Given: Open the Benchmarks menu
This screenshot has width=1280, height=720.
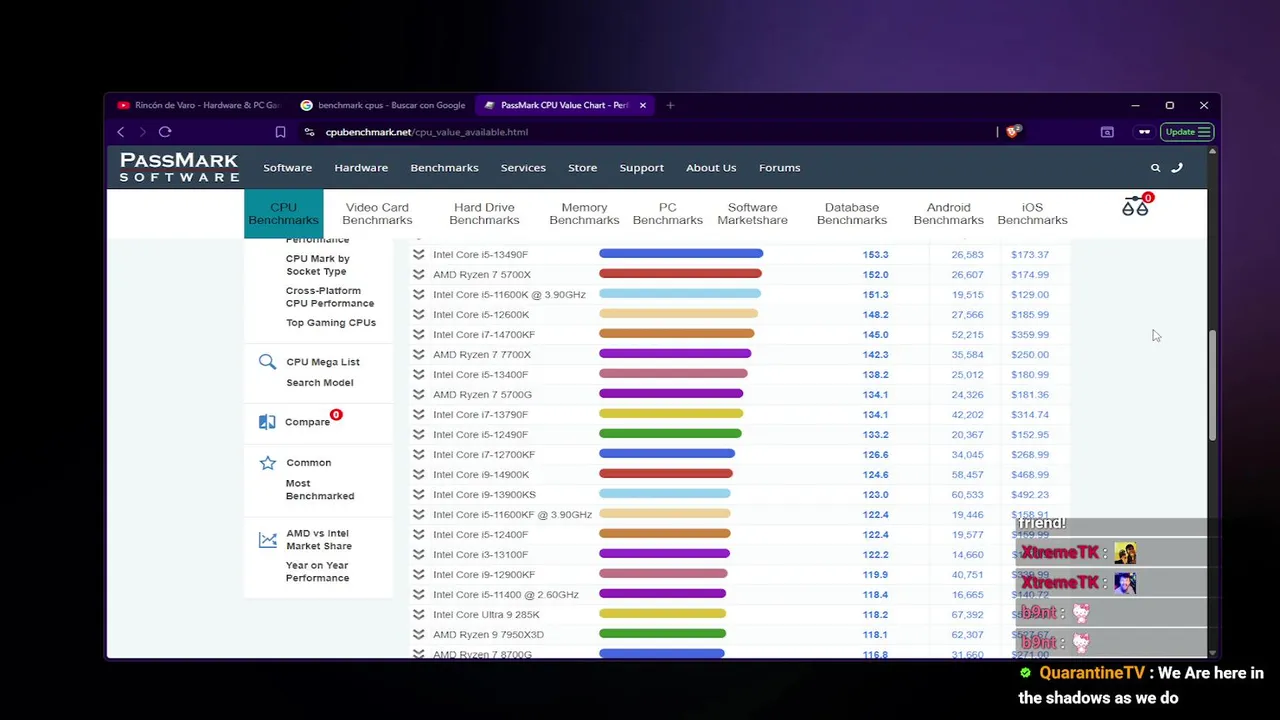Looking at the screenshot, I should [x=444, y=168].
